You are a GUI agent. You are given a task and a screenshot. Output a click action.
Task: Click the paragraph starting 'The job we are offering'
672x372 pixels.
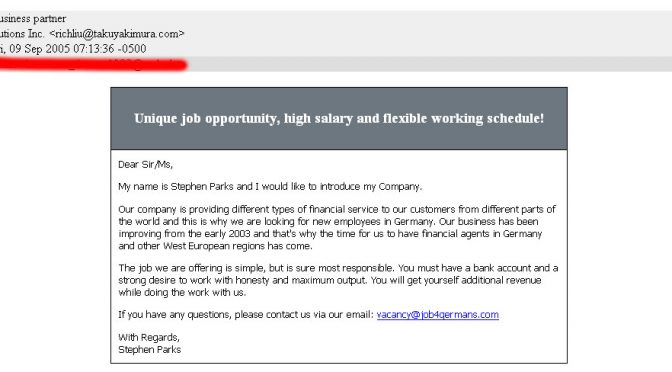(338, 280)
